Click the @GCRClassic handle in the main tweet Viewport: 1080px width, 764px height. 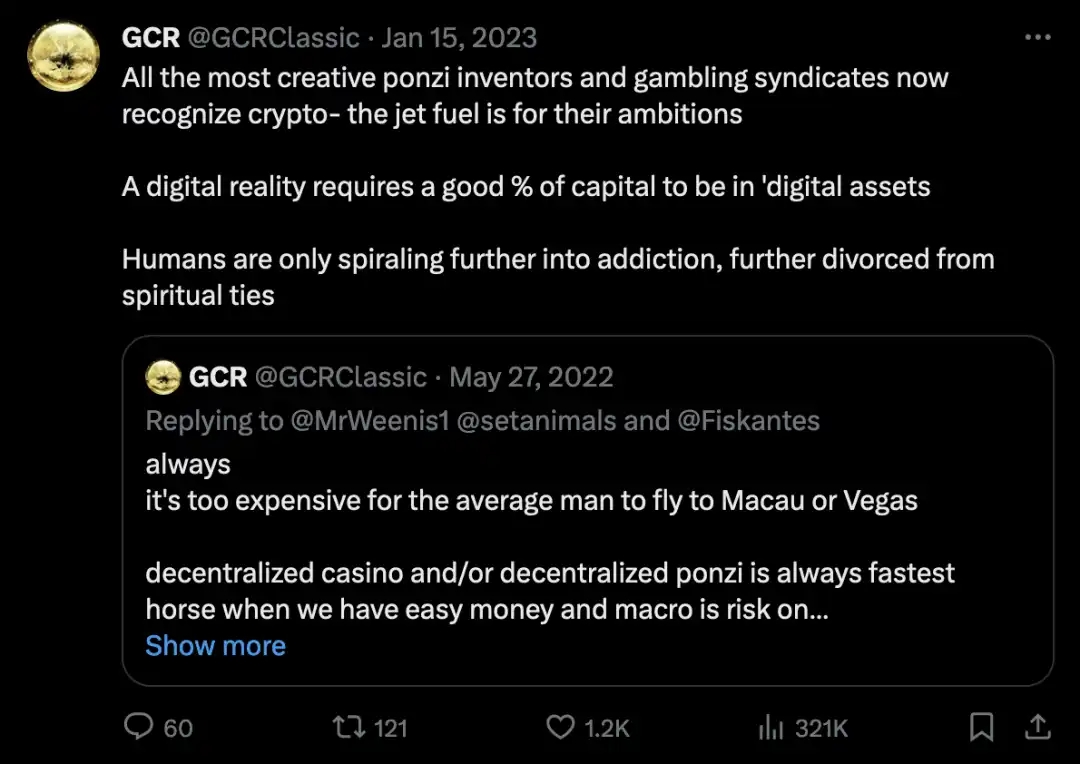pos(275,37)
